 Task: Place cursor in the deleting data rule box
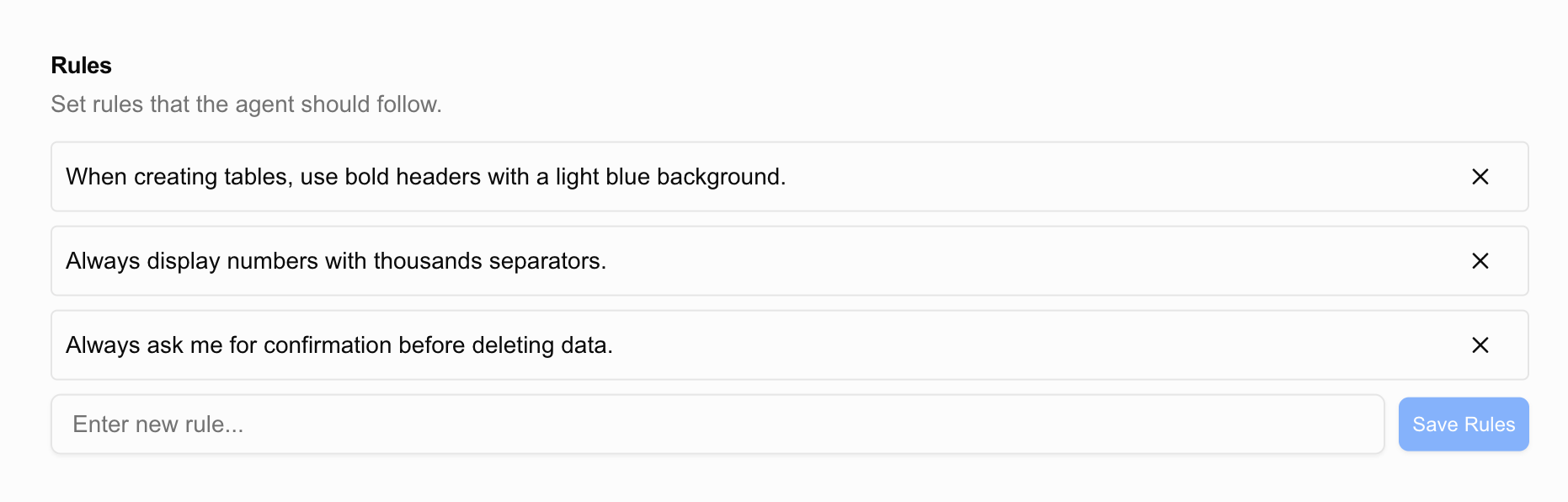click(x=790, y=344)
